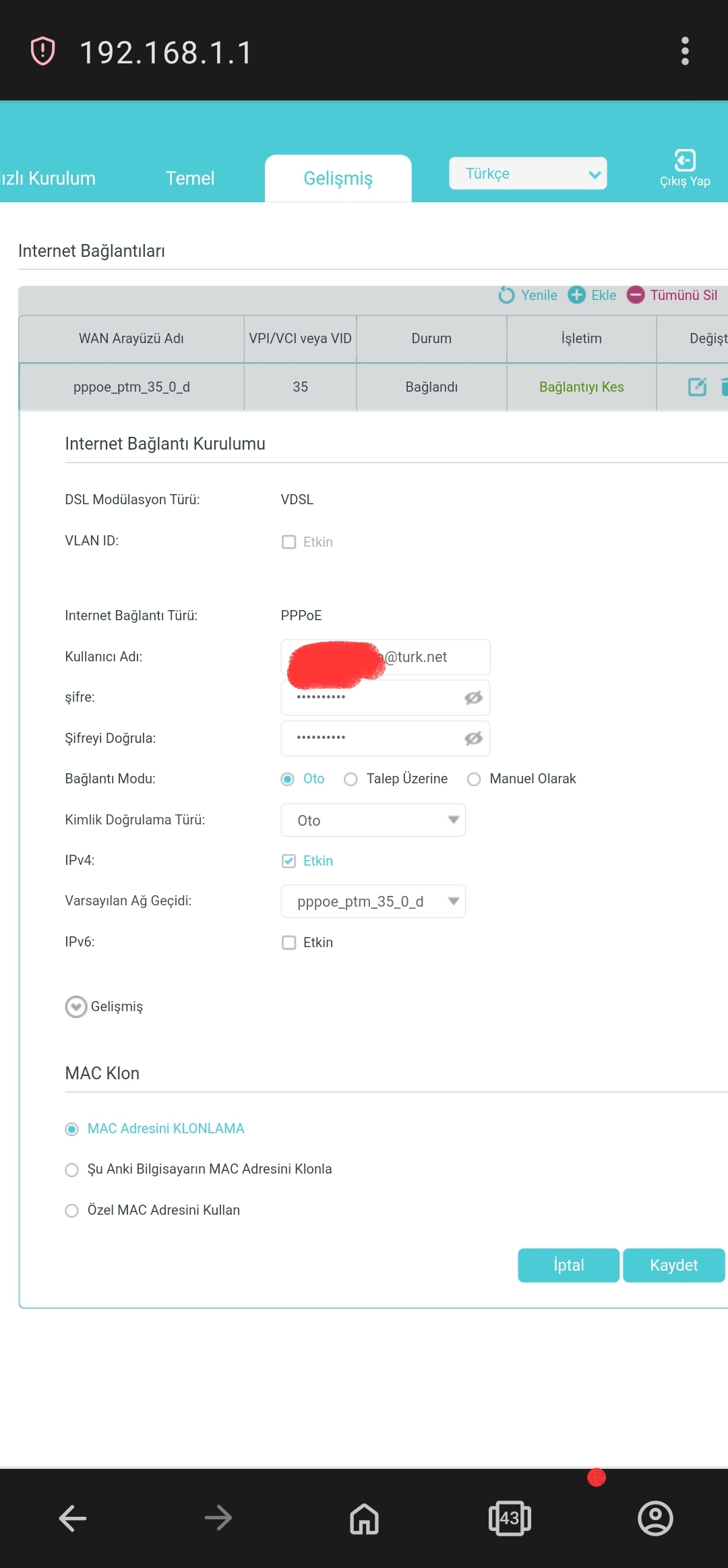The width and height of the screenshot is (728, 1568).
Task: Click the Yenile refresh icon
Action: pyautogui.click(x=506, y=295)
